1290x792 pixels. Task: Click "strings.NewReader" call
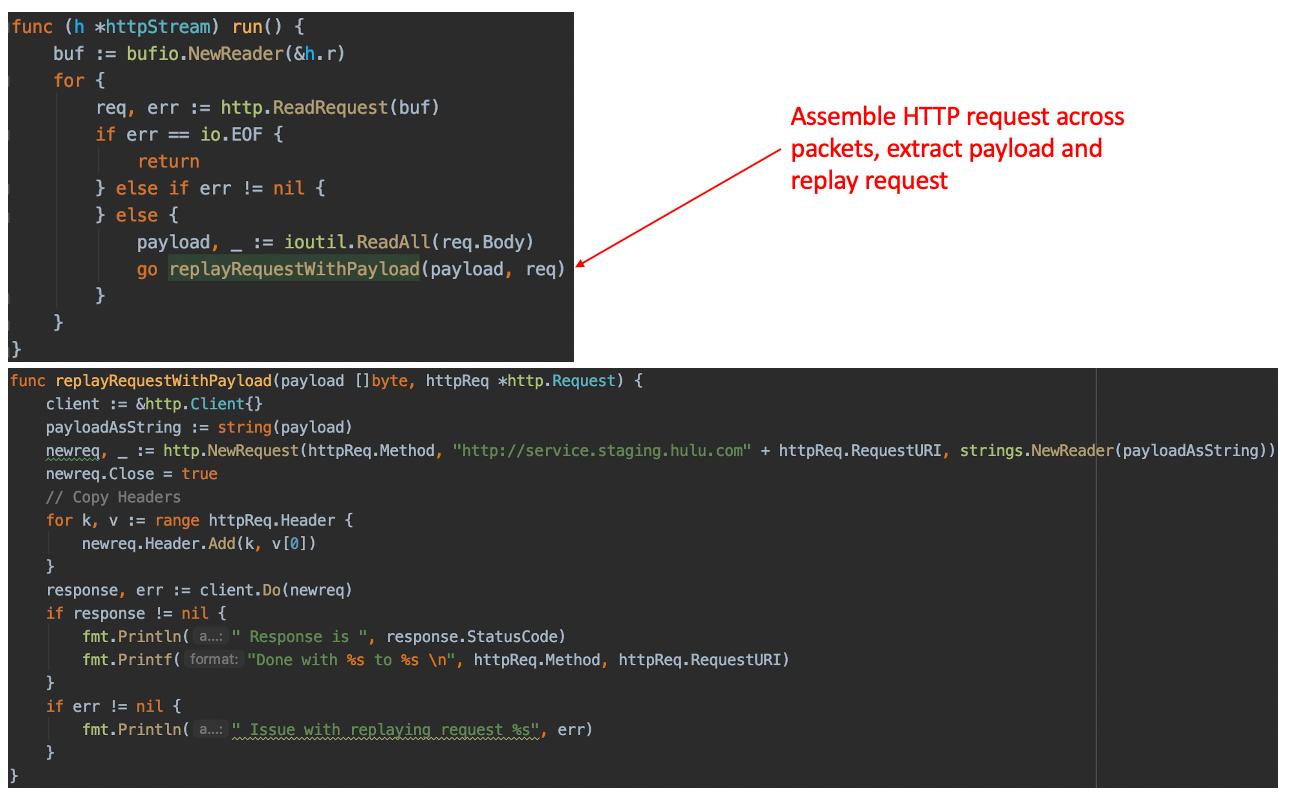click(1037, 450)
